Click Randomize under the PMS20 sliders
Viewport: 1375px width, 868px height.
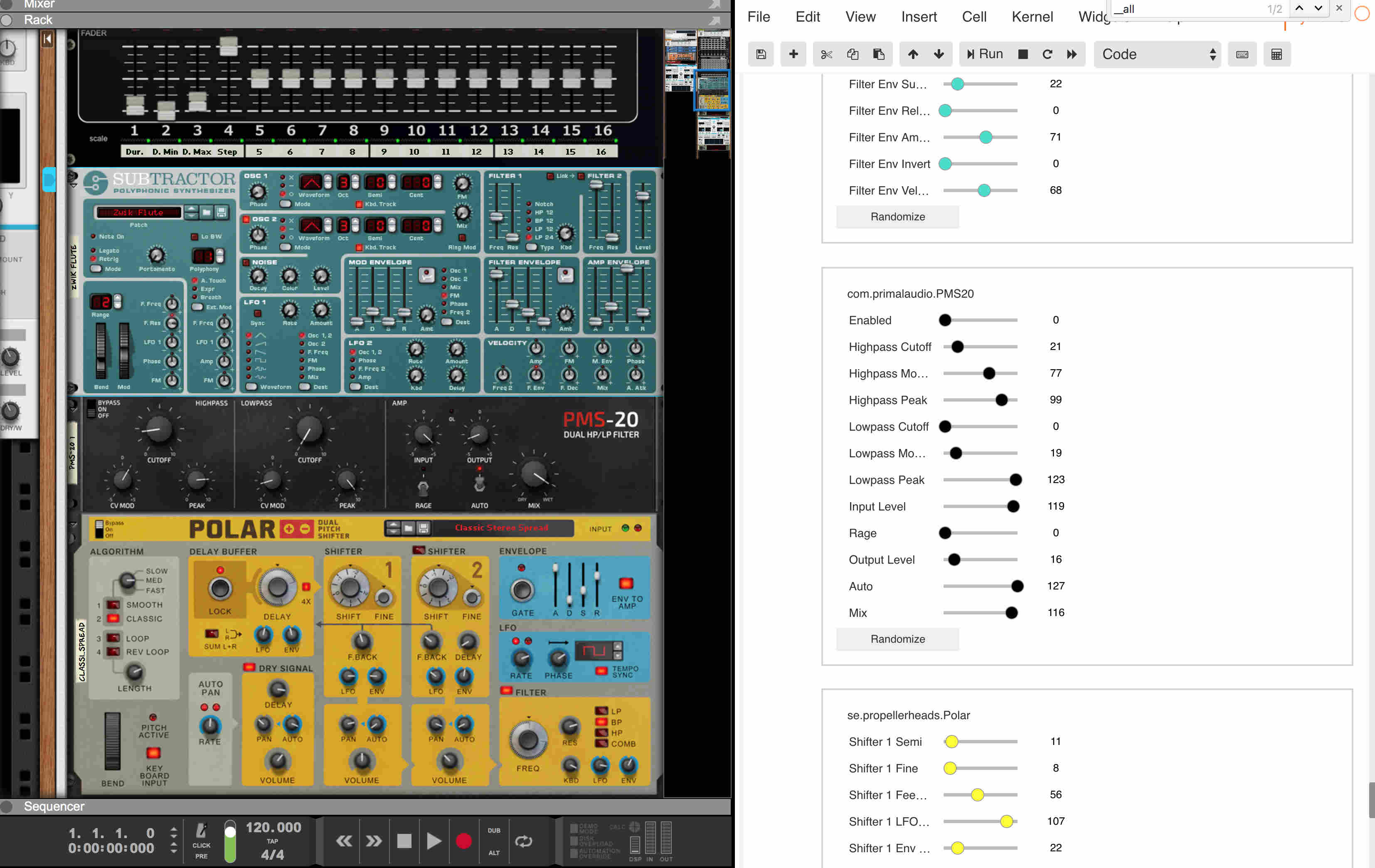(x=897, y=639)
